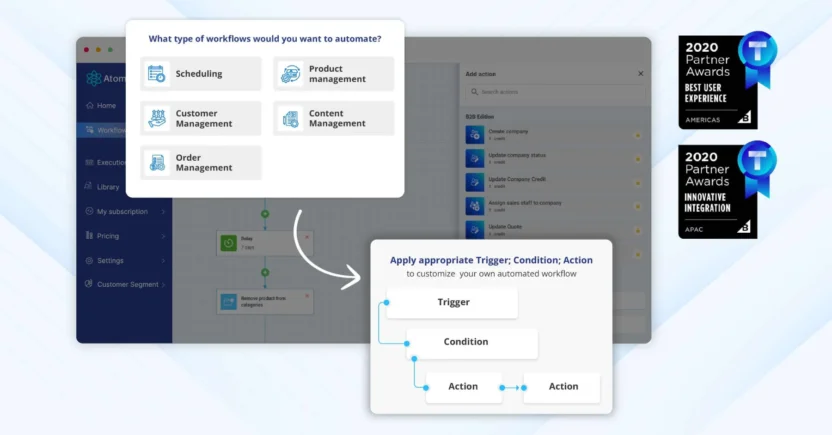This screenshot has height=435, width=832.
Task: Click the Execution sidebar icon
Action: coord(90,162)
